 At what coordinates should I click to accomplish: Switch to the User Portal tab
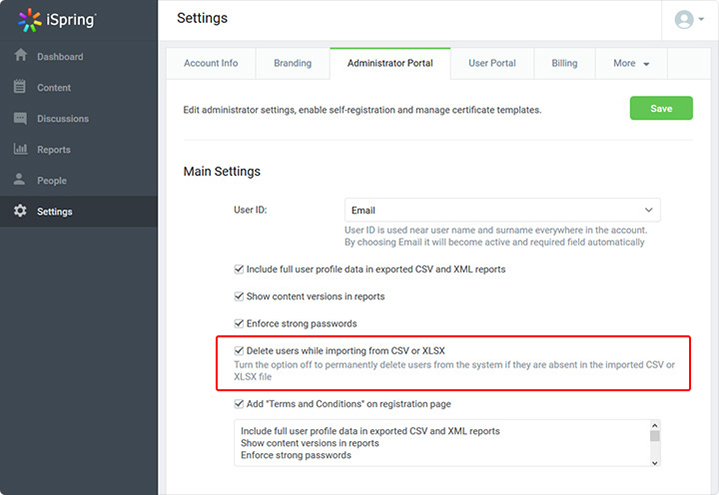pyautogui.click(x=492, y=63)
